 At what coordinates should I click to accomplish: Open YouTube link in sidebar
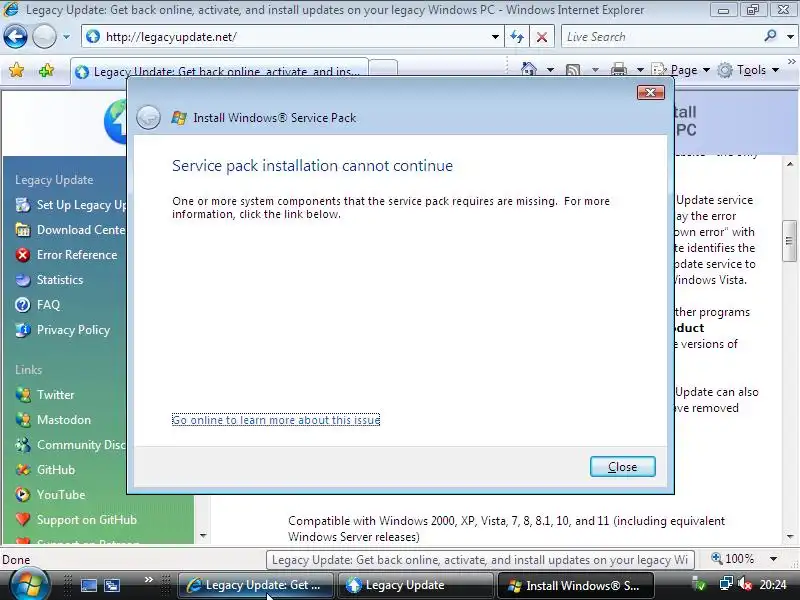pyautogui.click(x=50, y=495)
